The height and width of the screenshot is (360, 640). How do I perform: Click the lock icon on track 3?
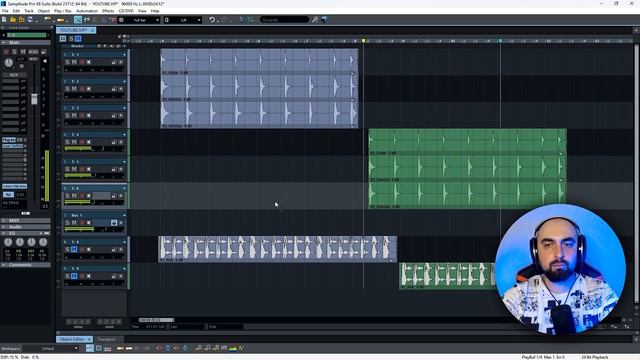(114, 116)
